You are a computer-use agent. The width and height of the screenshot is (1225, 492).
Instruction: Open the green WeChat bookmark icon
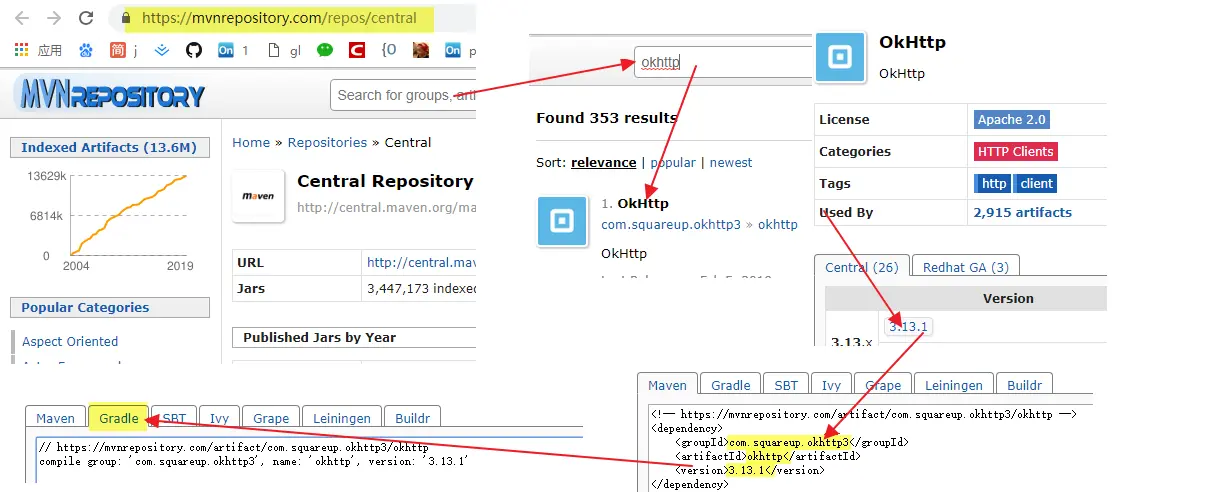(x=324, y=49)
